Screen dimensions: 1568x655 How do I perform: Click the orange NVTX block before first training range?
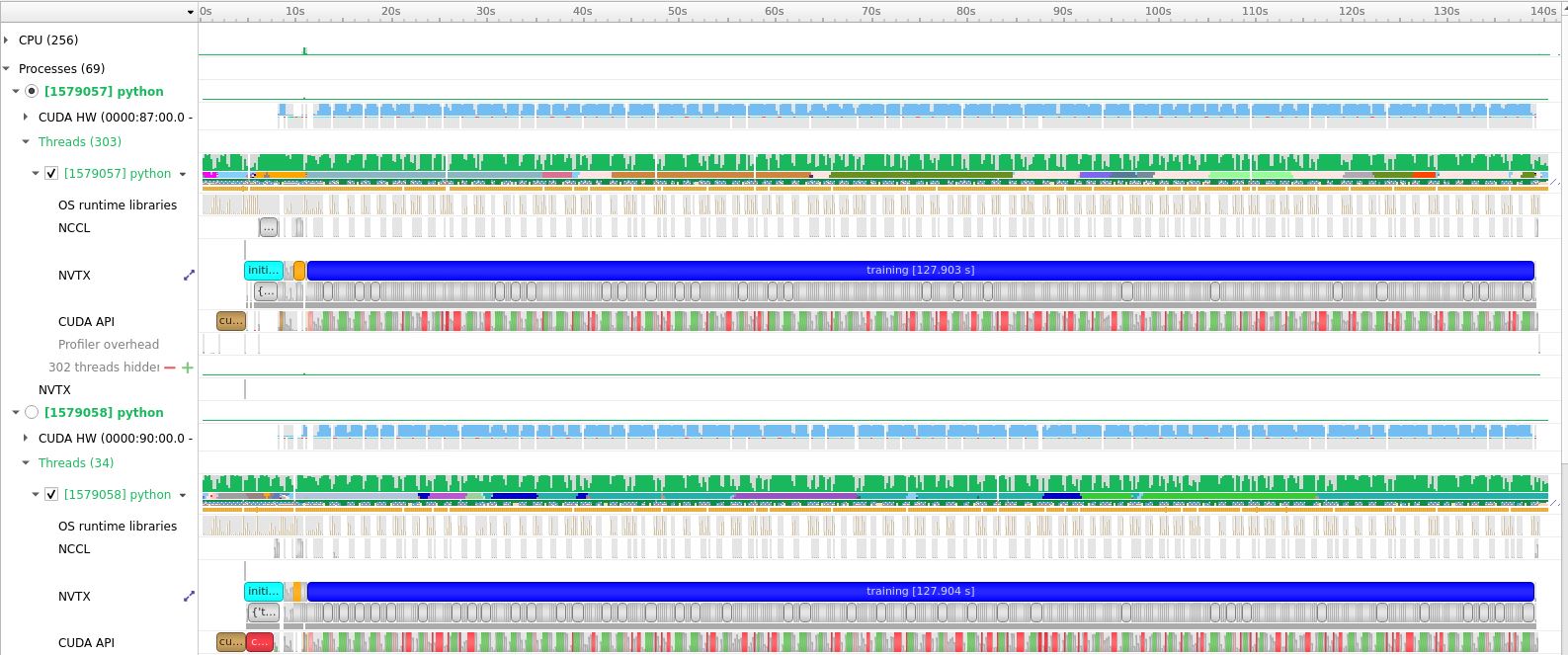(x=299, y=270)
